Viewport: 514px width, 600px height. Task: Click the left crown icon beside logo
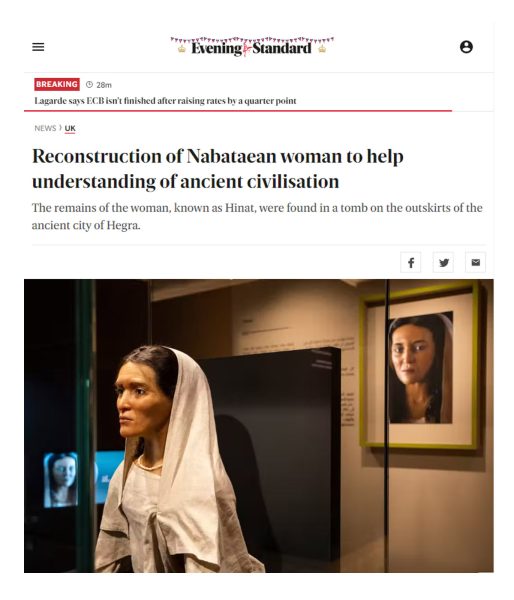(181, 49)
